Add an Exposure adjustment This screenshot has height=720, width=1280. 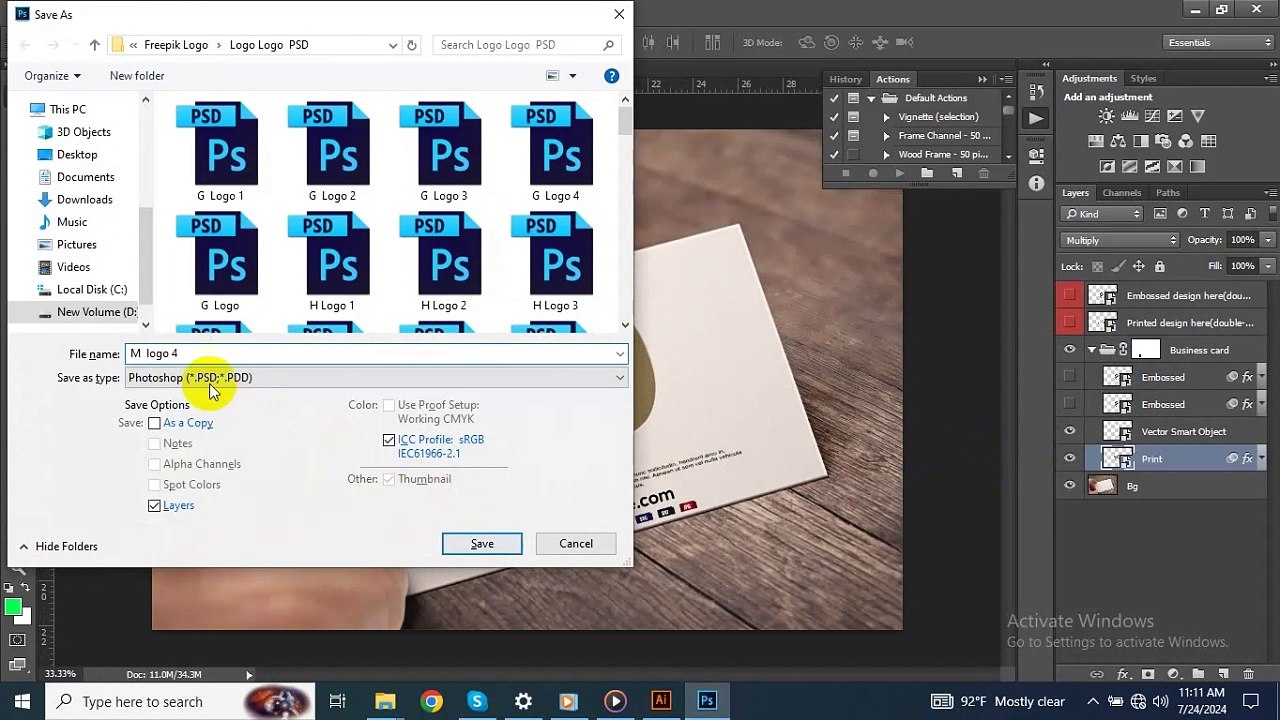point(1175,116)
